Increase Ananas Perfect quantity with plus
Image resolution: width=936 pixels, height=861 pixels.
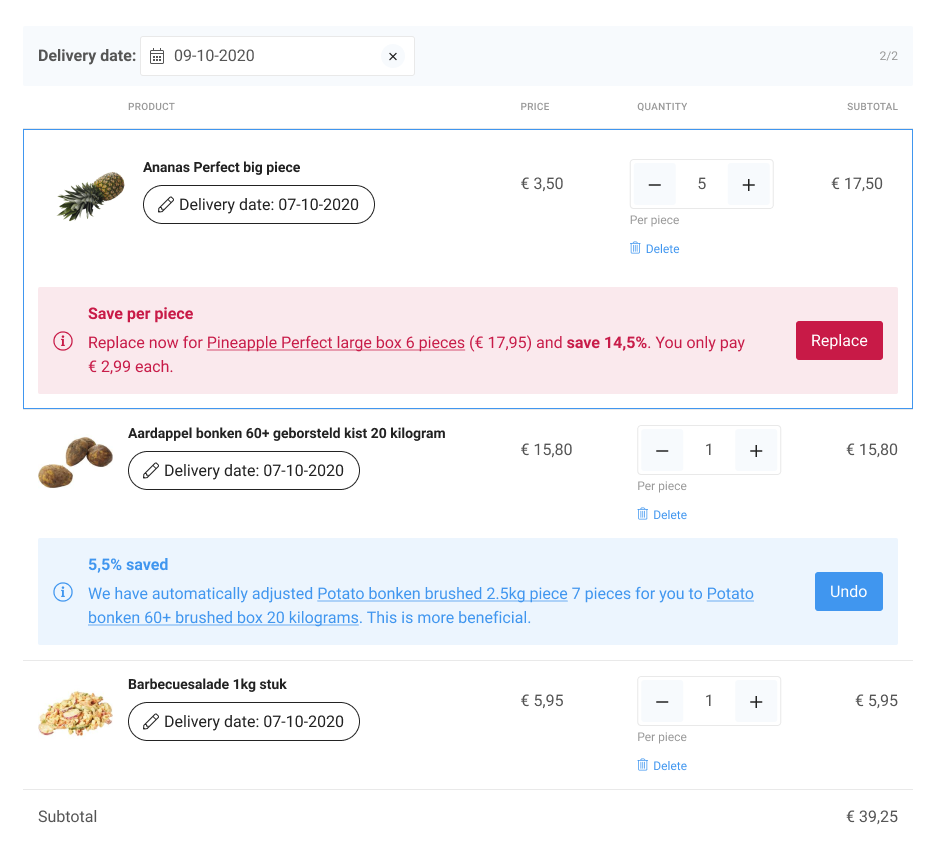tap(748, 184)
